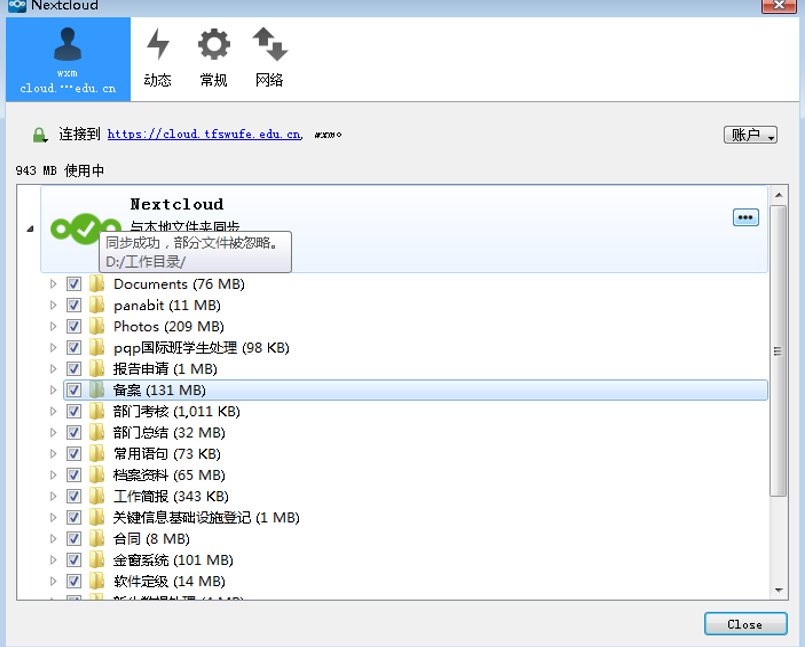The image size is (805, 647).
Task: Click the 部门总结 folder icon
Action: pyautogui.click(x=97, y=432)
